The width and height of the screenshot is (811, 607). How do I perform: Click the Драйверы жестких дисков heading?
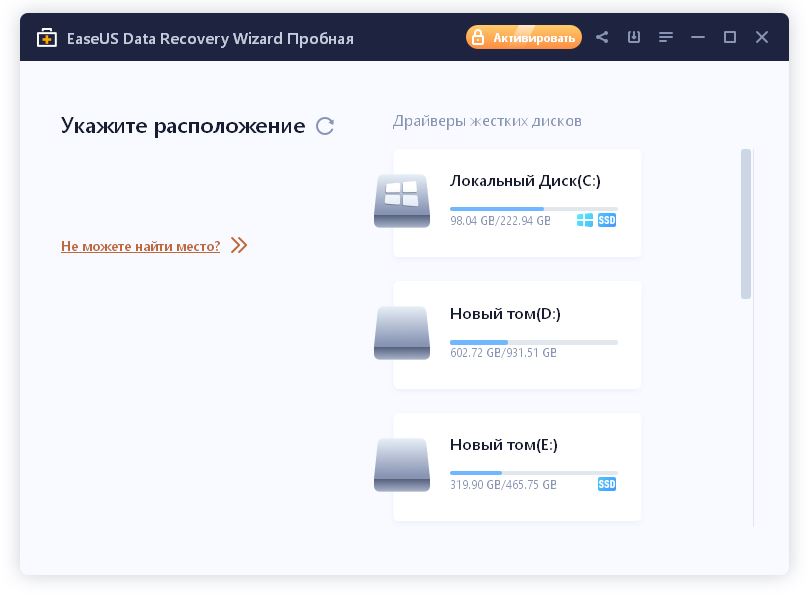click(x=487, y=122)
